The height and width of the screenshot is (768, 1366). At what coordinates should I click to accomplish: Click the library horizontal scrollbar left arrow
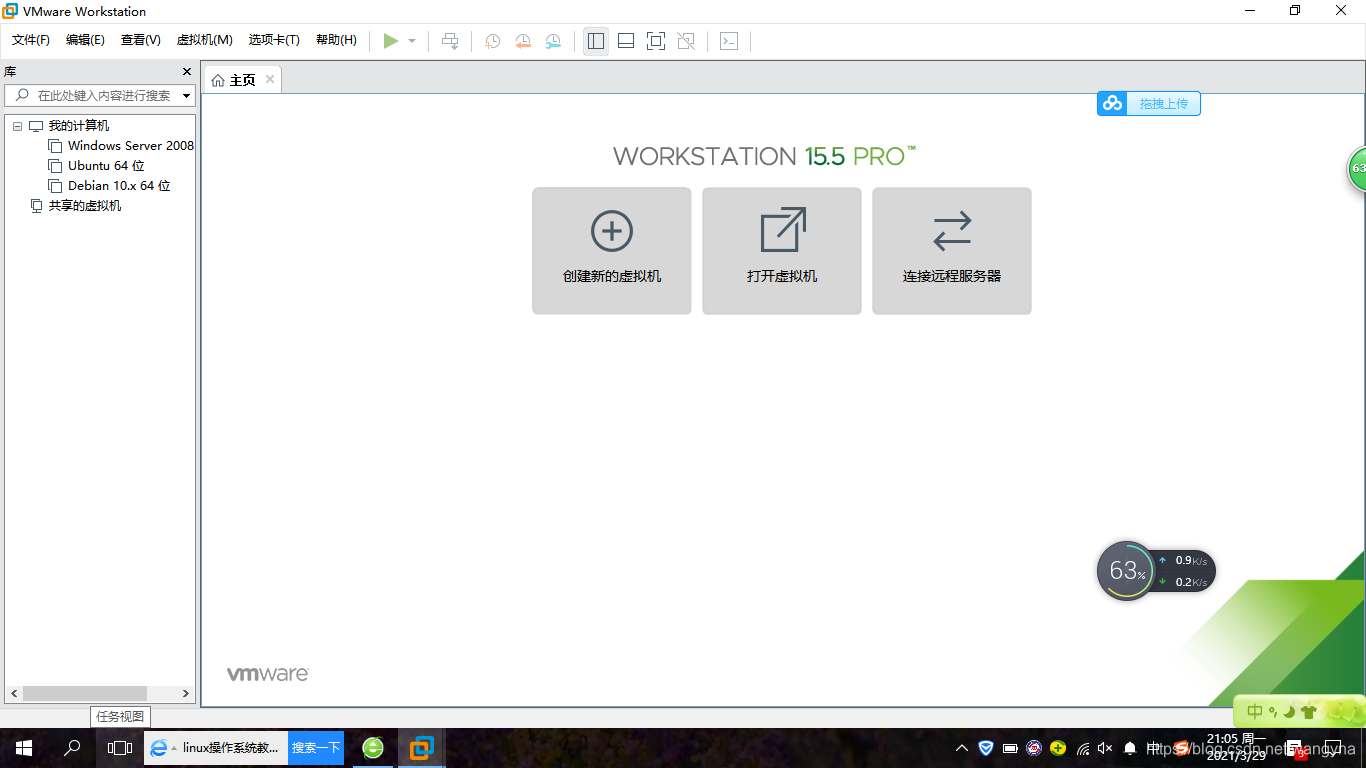(14, 693)
